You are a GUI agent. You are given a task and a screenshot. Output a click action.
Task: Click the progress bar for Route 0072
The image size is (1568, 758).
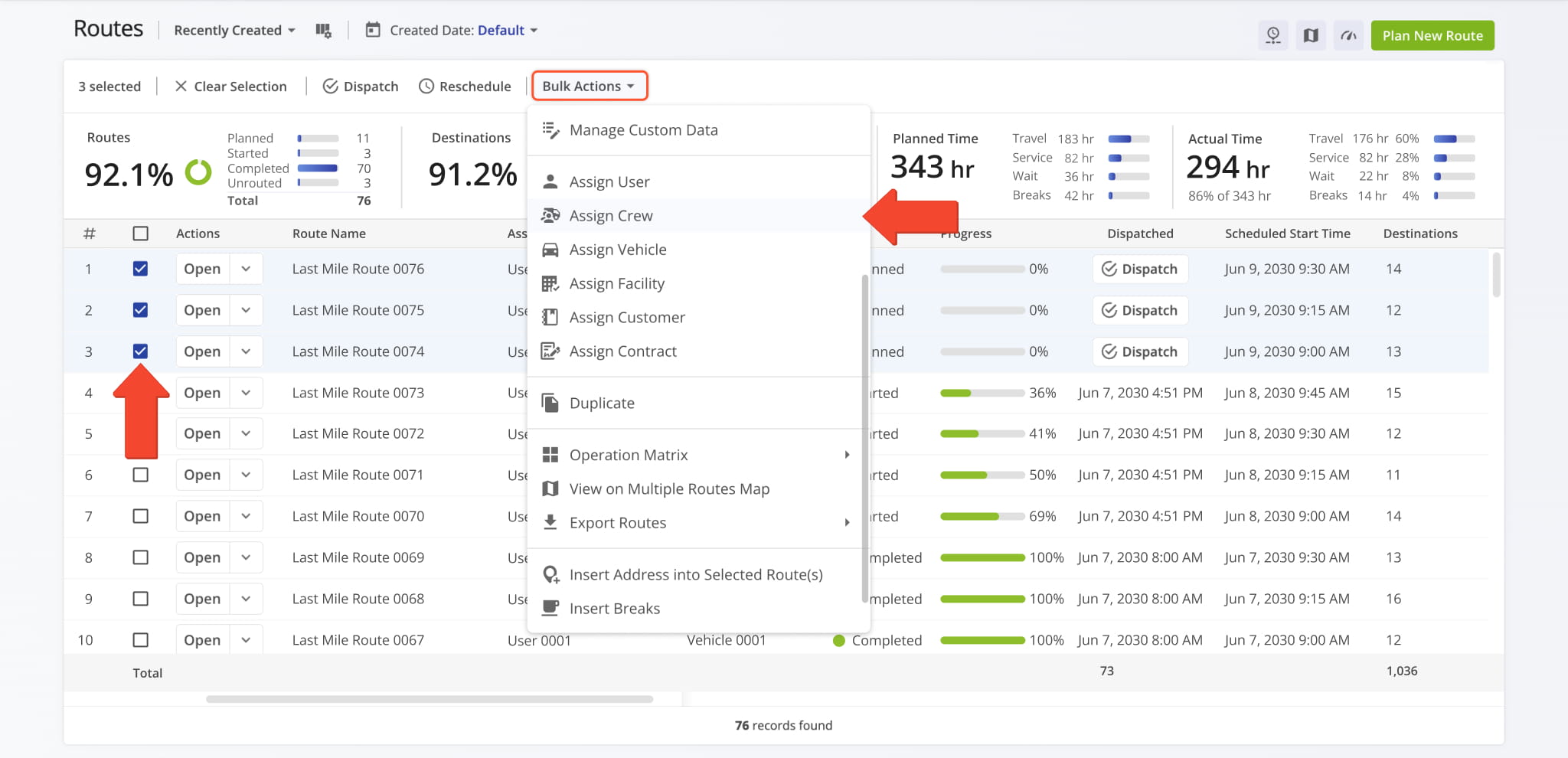(982, 434)
